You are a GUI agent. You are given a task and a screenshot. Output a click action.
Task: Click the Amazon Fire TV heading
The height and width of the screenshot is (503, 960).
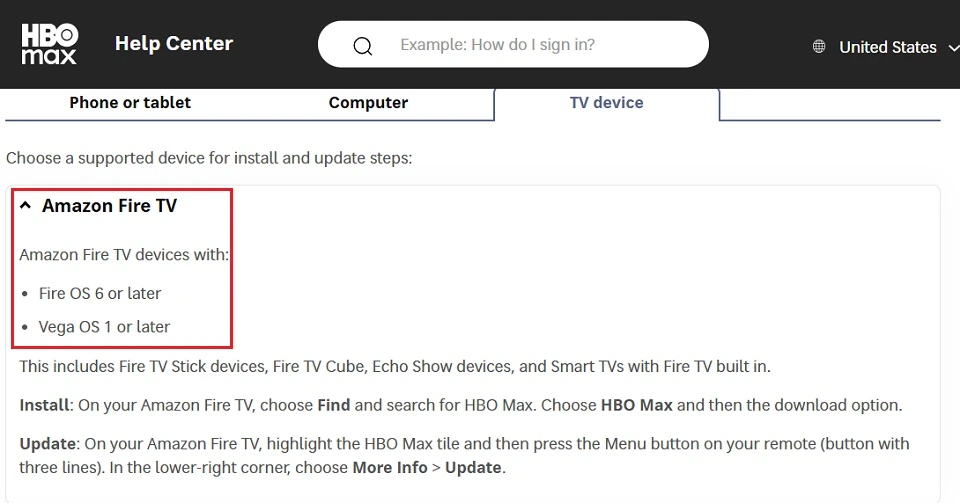tap(109, 206)
